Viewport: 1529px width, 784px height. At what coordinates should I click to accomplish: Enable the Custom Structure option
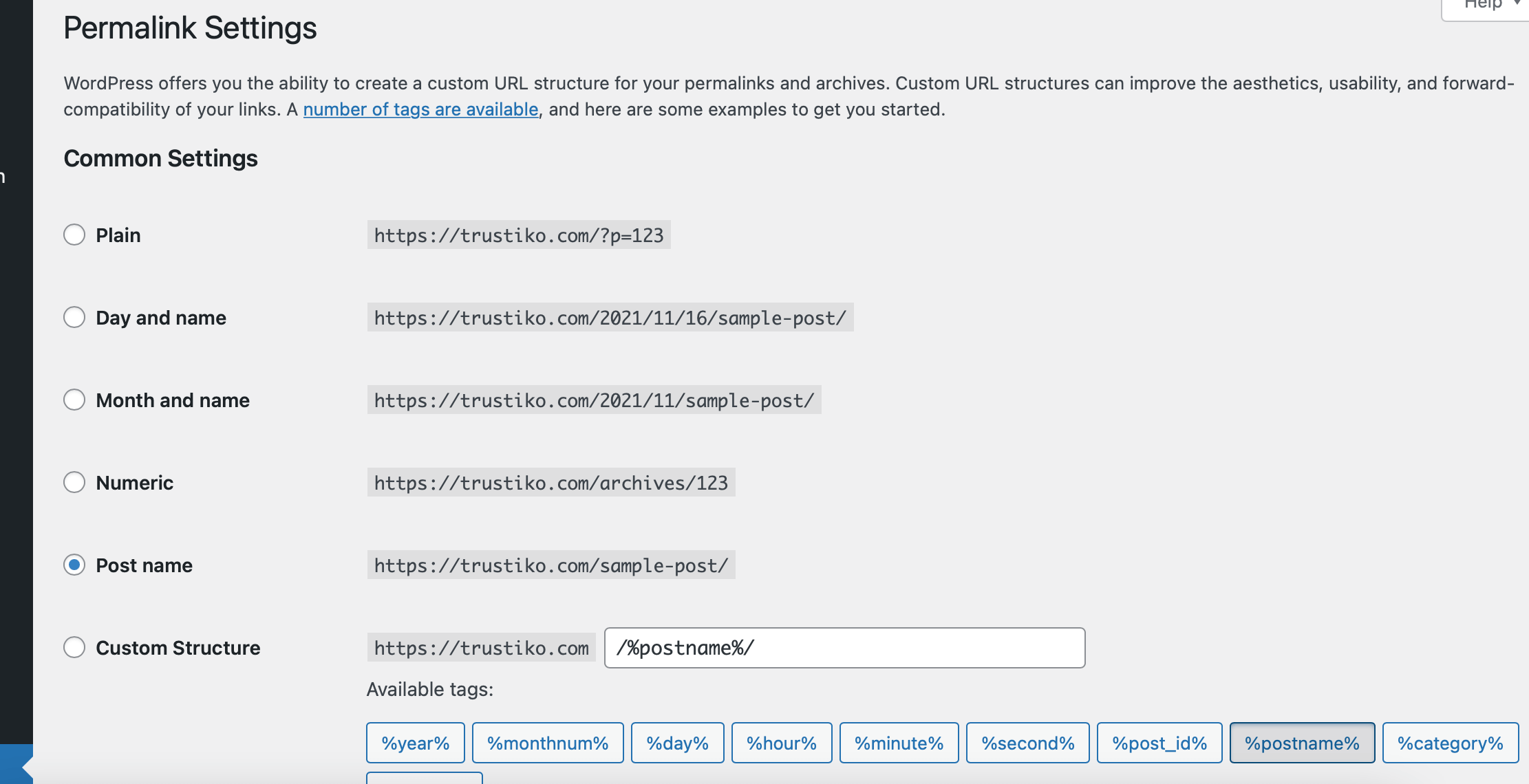click(x=74, y=647)
